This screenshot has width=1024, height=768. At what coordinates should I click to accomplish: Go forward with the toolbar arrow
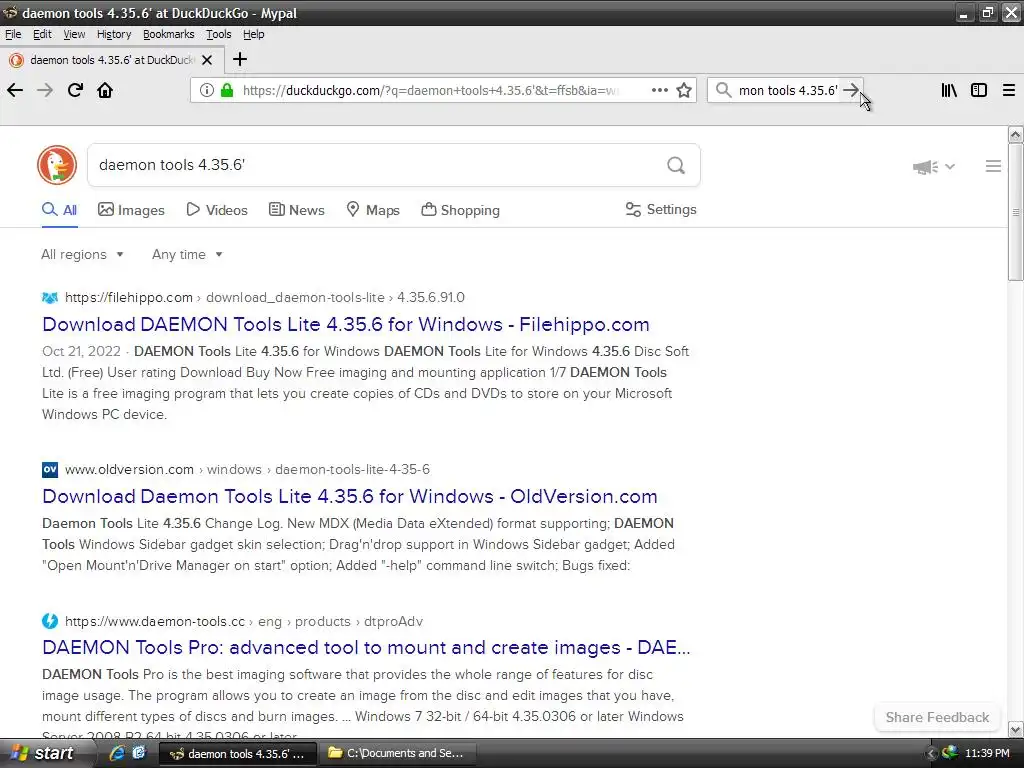(45, 90)
